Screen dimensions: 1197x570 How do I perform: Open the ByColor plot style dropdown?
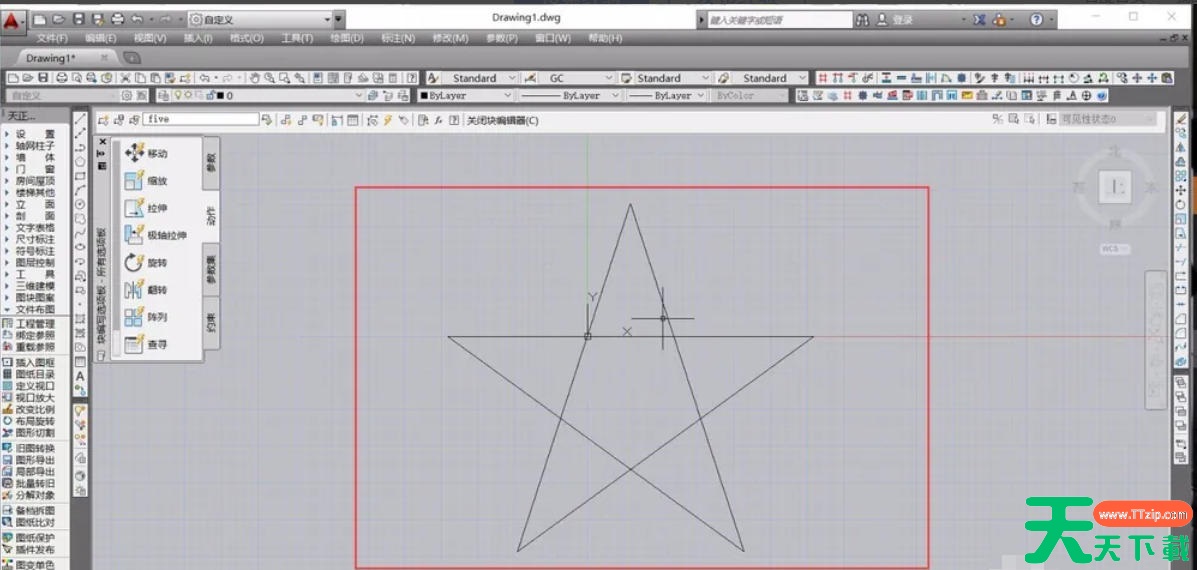point(750,95)
